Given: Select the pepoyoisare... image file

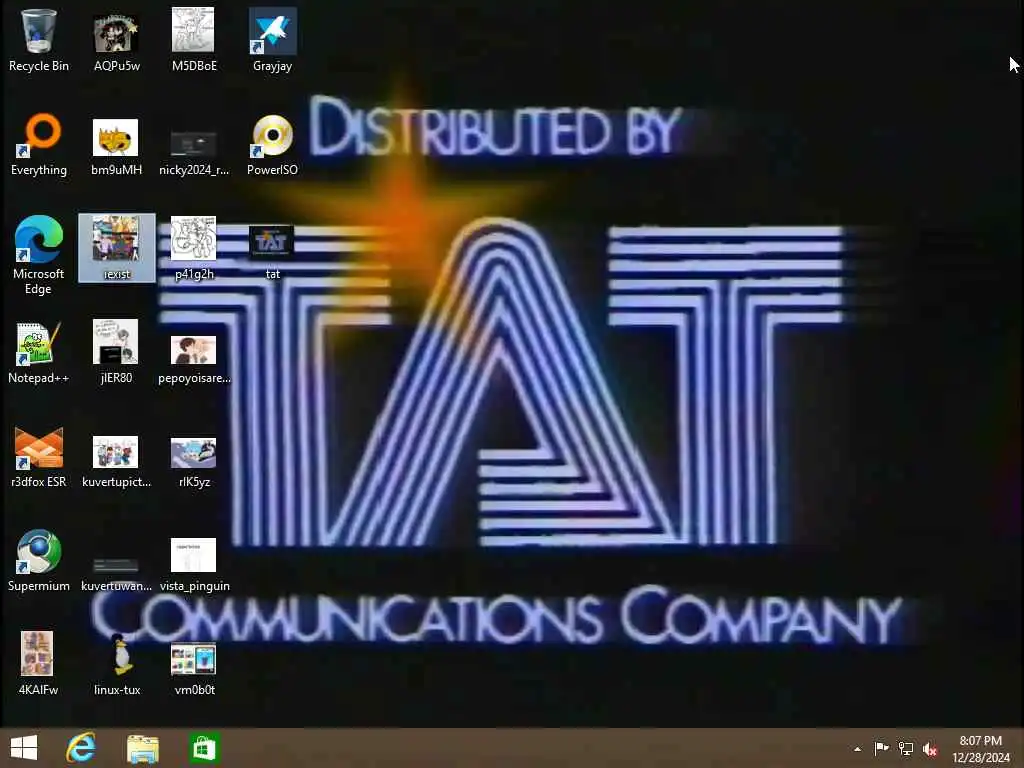Looking at the screenshot, I should click(194, 359).
